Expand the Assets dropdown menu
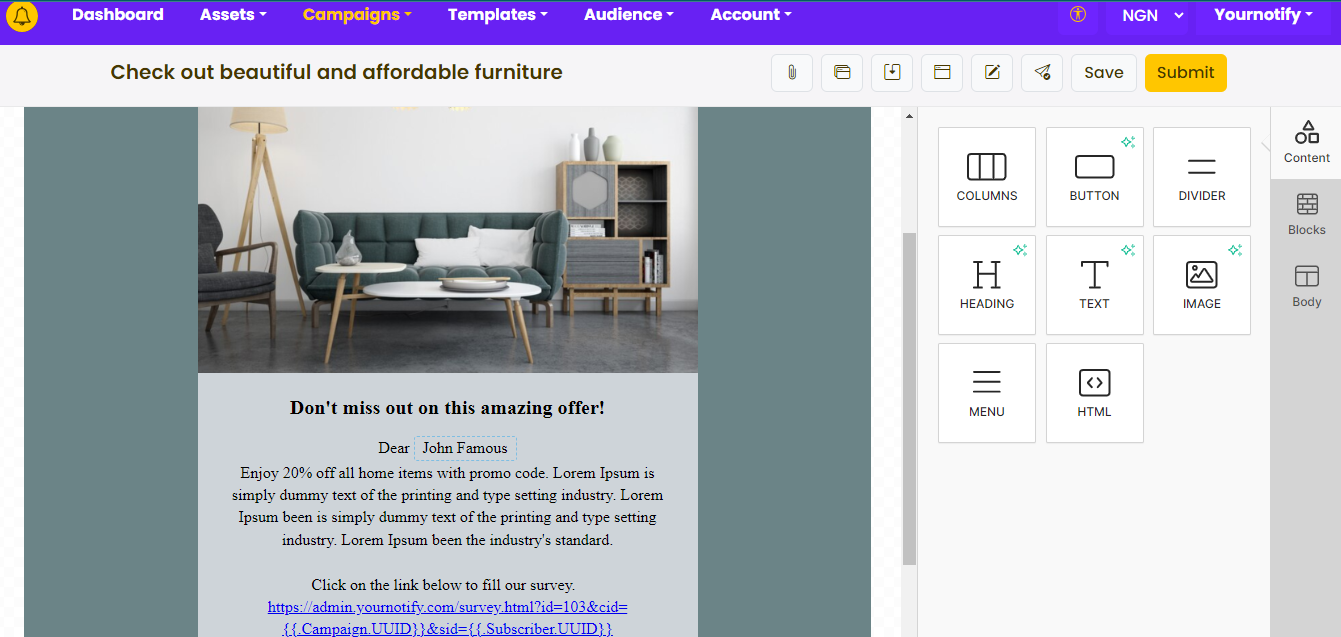 coord(233,15)
